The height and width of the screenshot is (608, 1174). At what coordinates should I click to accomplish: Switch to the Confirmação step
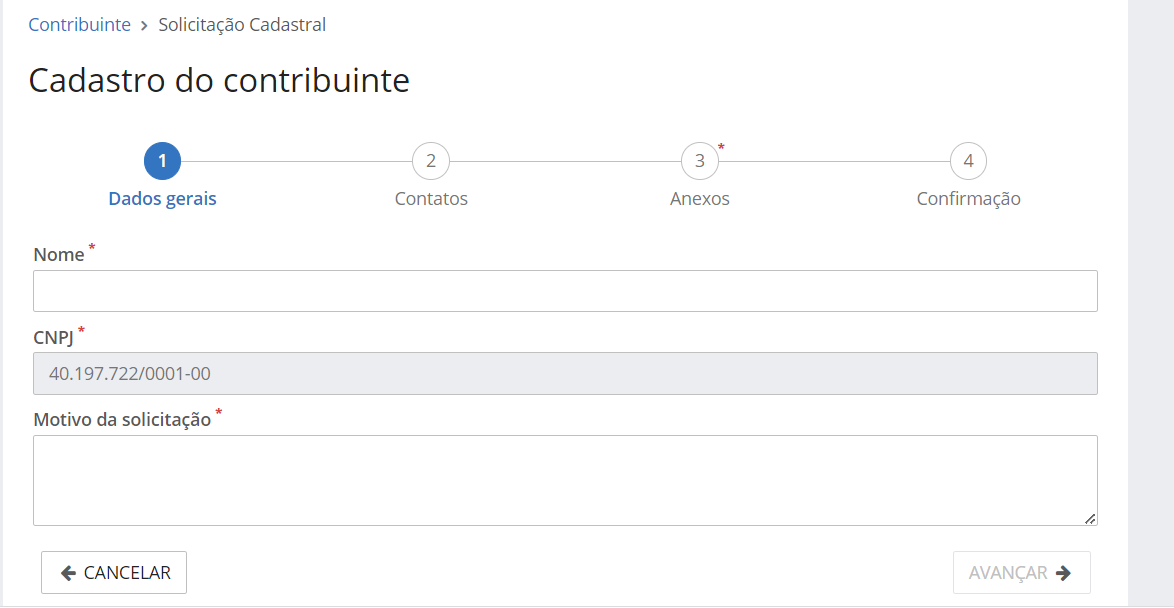click(968, 198)
